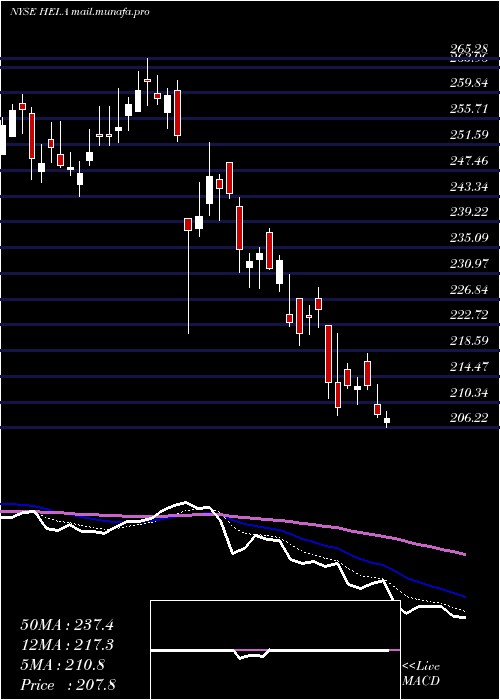Click the 235.09 price axis label
Image resolution: width=500 pixels, height=700 pixels.
click(469, 238)
